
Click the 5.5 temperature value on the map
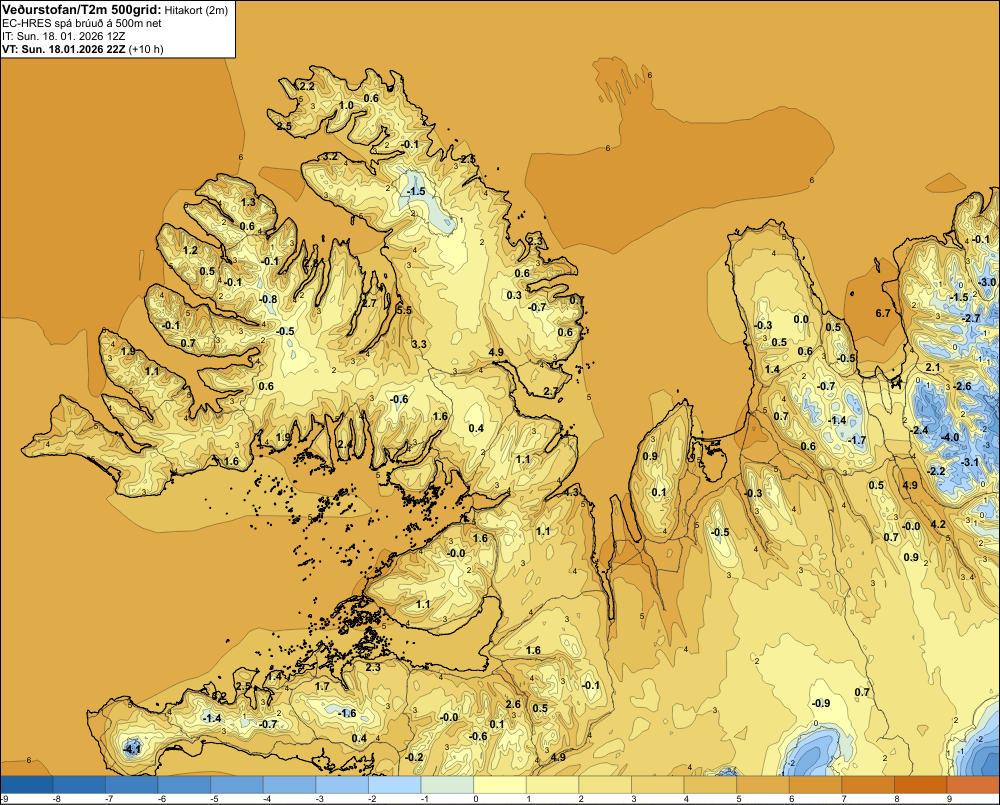click(x=404, y=310)
